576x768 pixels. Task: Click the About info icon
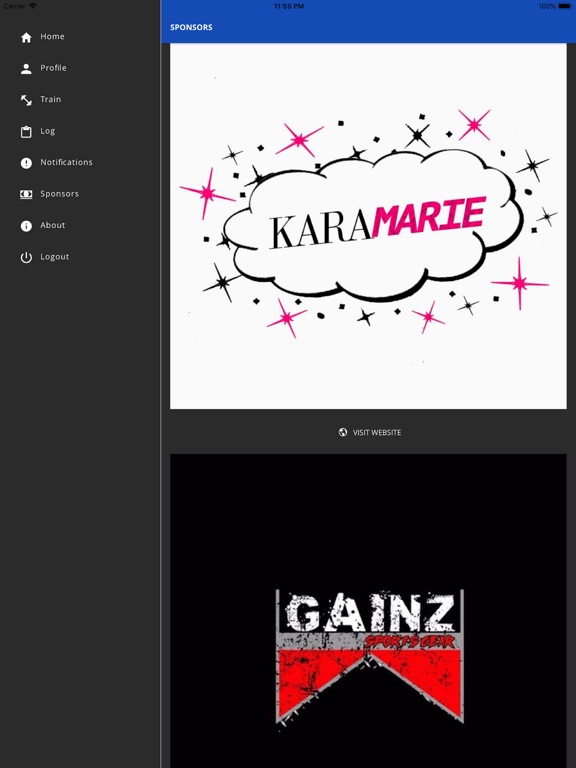[x=26, y=226]
